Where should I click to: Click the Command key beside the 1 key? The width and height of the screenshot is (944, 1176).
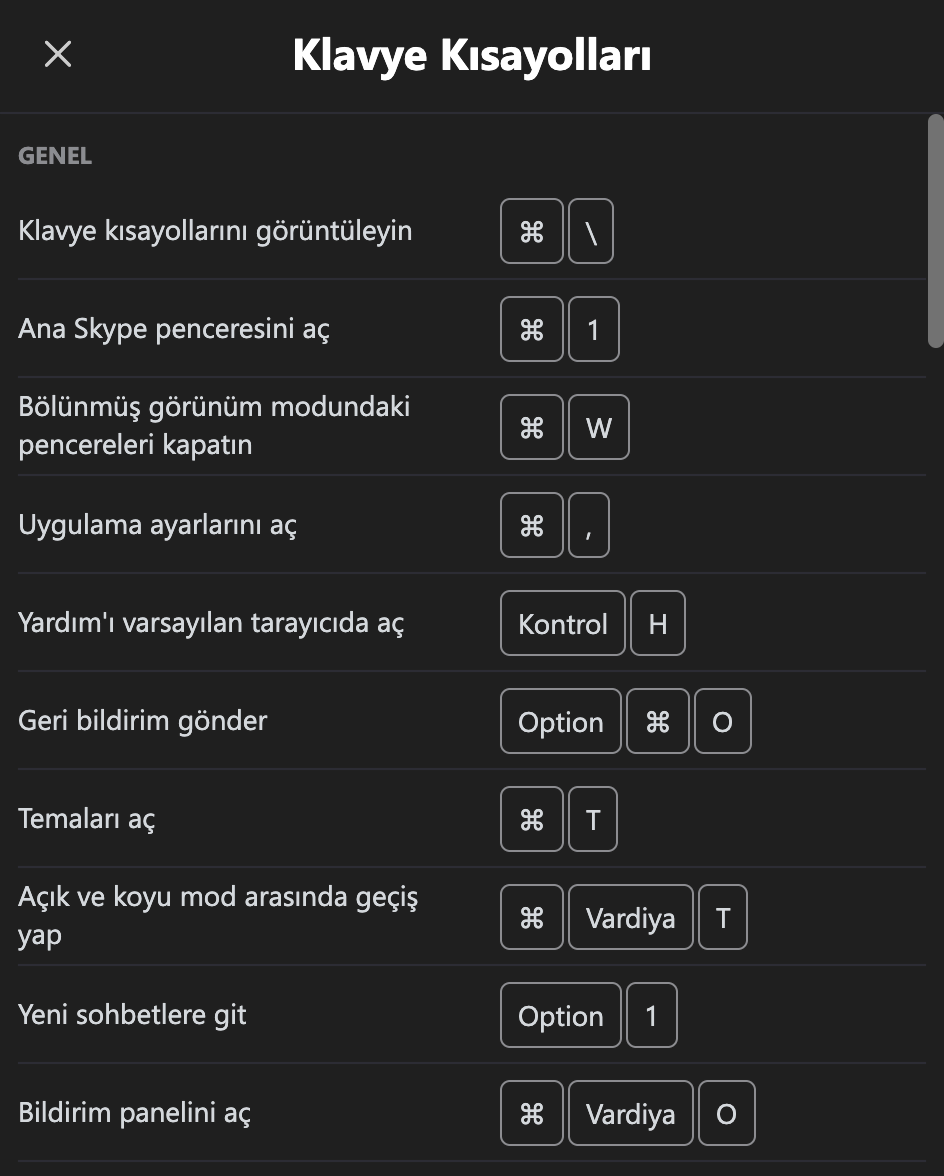pyautogui.click(x=532, y=330)
